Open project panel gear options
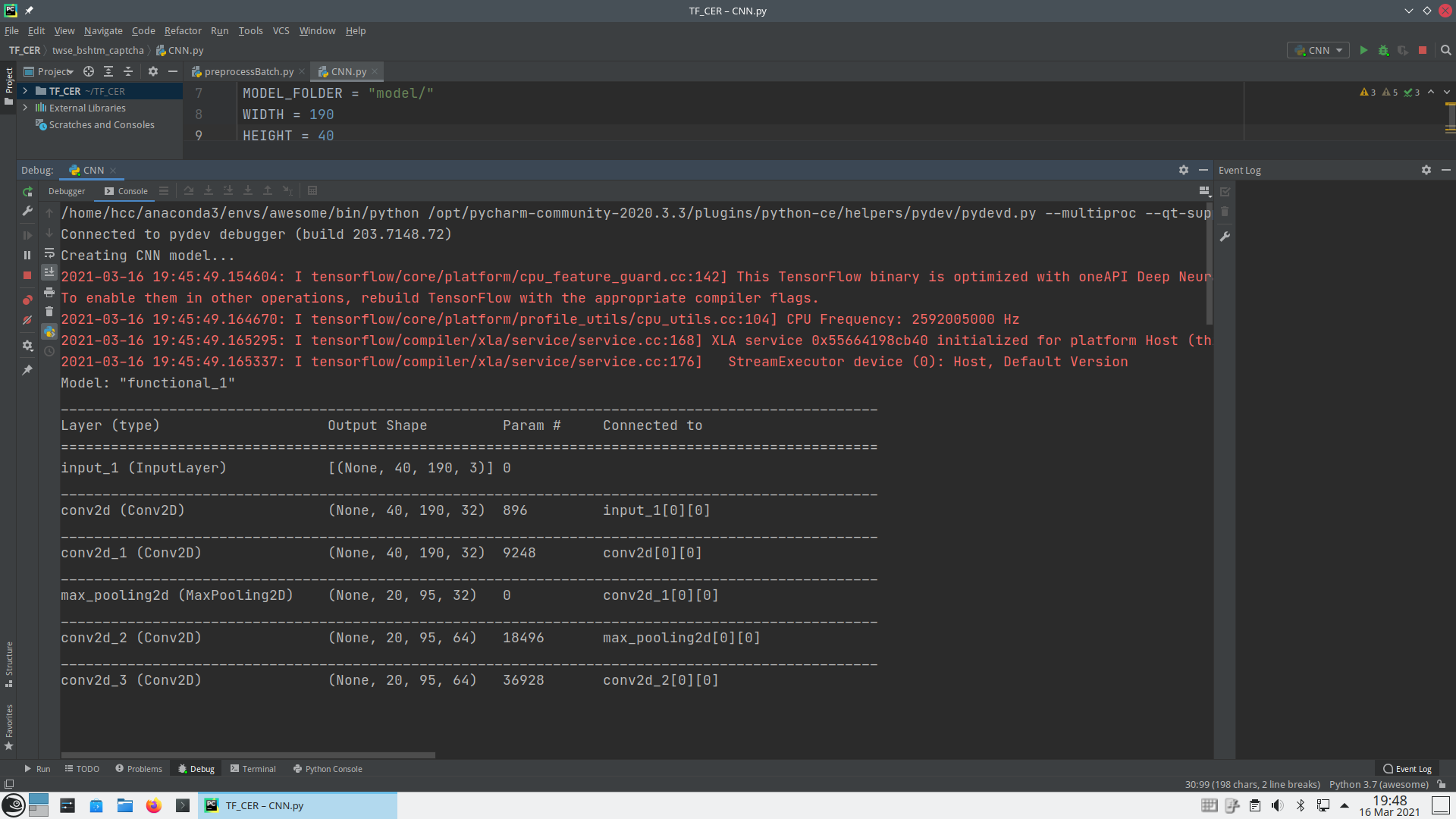The image size is (1456, 819). coord(153,71)
